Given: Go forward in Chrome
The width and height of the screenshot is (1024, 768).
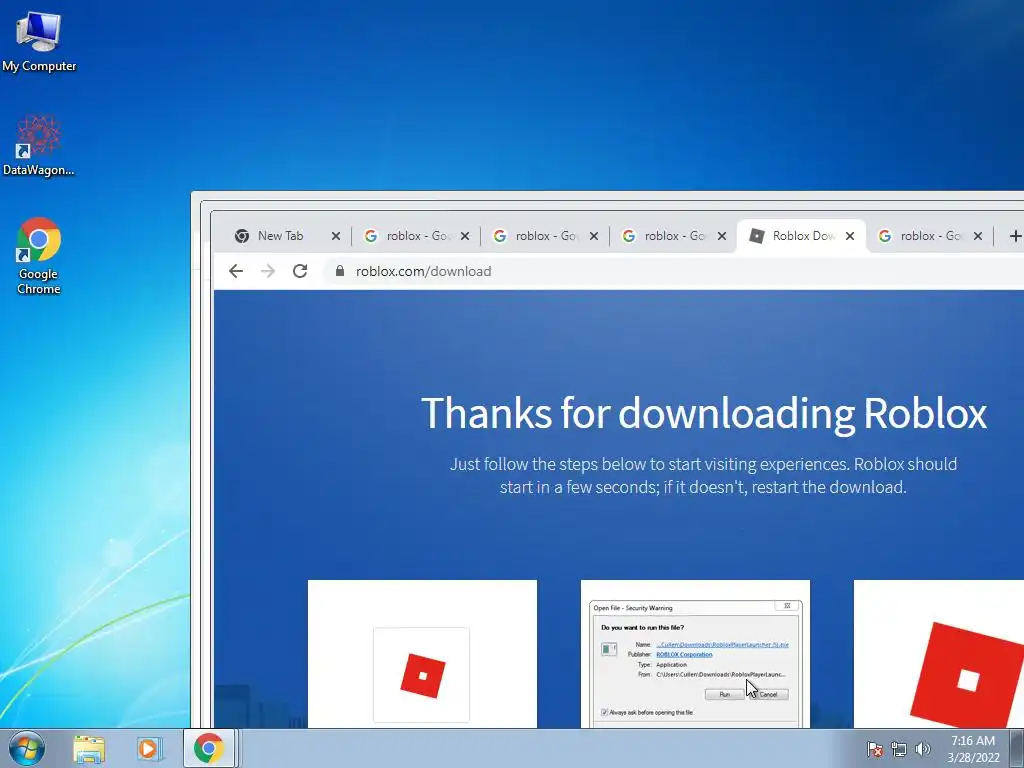Looking at the screenshot, I should click(x=268, y=271).
